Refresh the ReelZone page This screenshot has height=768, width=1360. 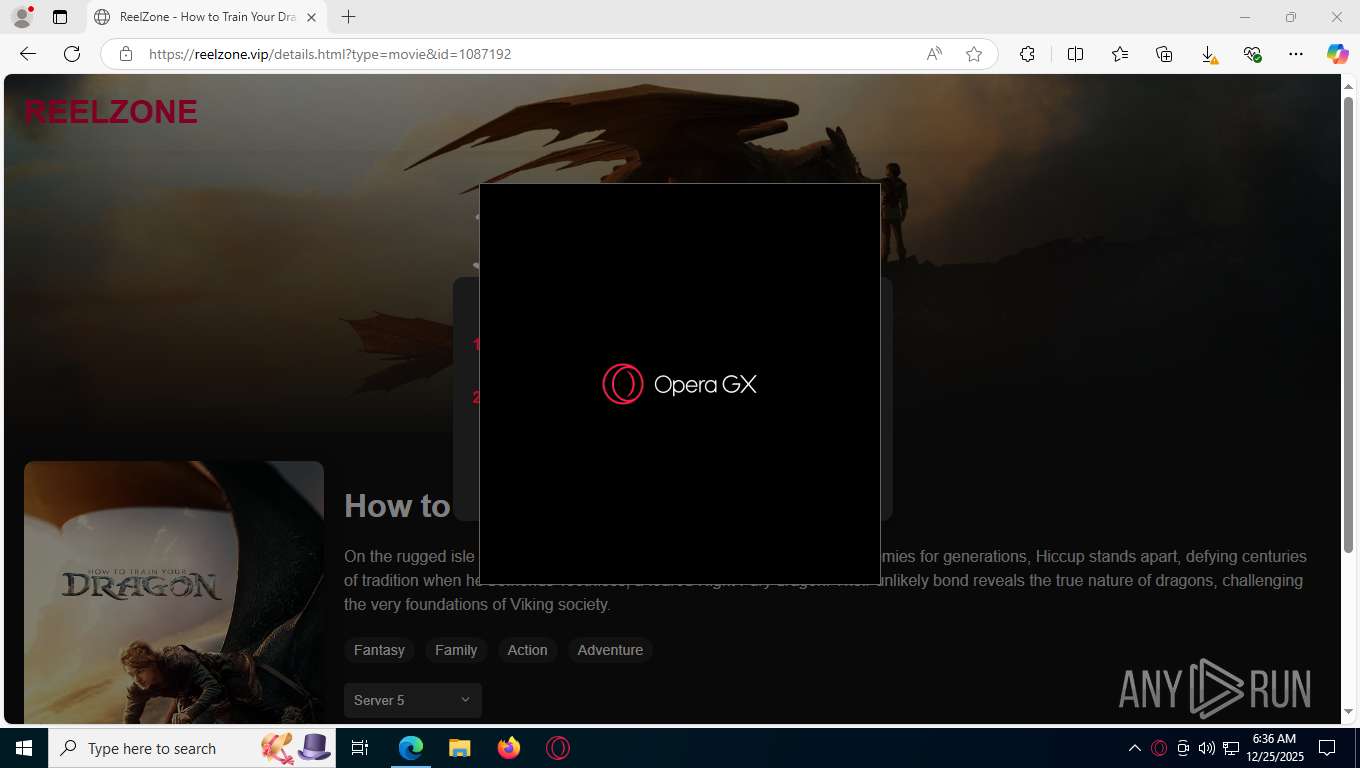(72, 54)
